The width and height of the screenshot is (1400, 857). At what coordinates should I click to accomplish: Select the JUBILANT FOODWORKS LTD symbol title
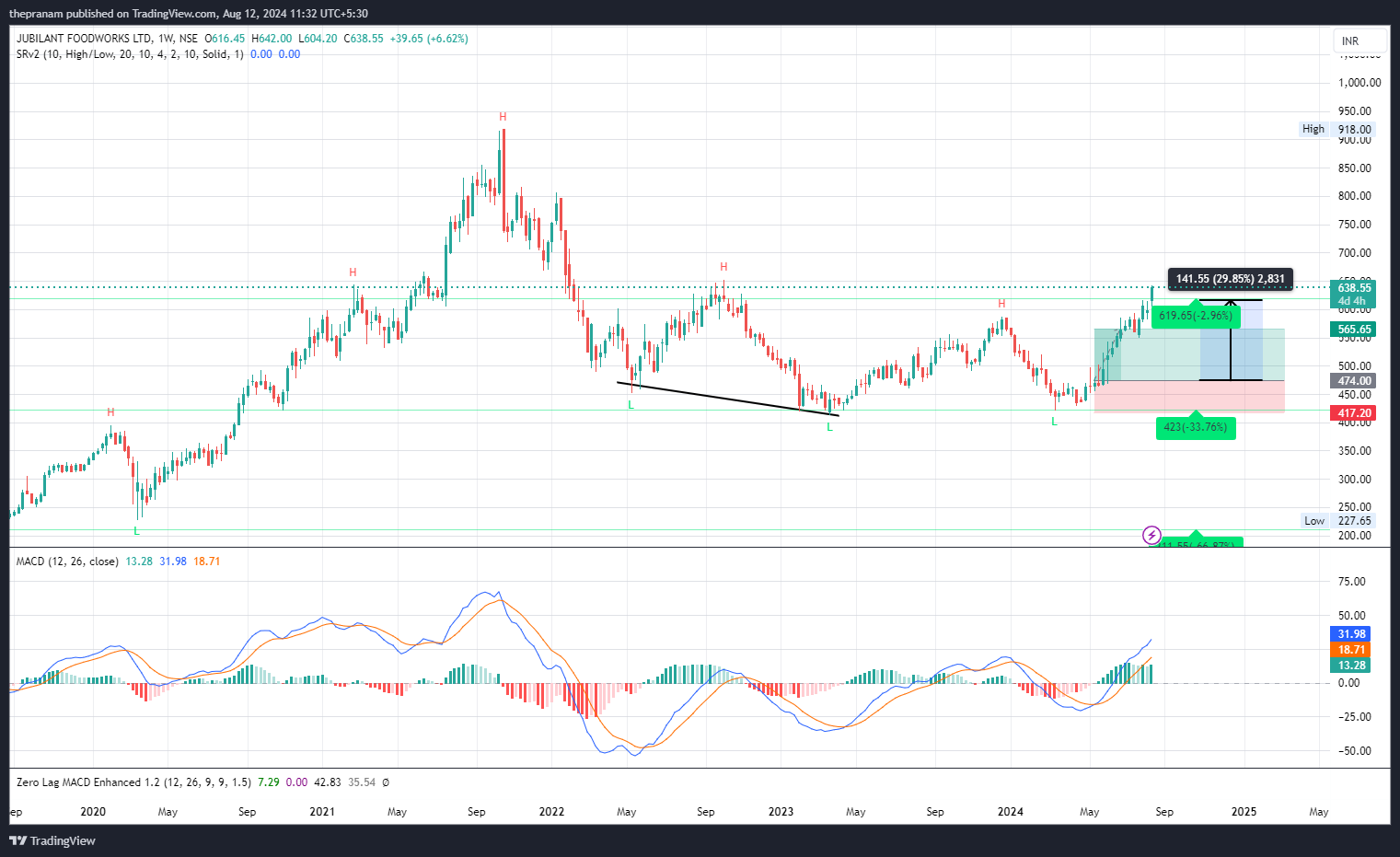85,39
